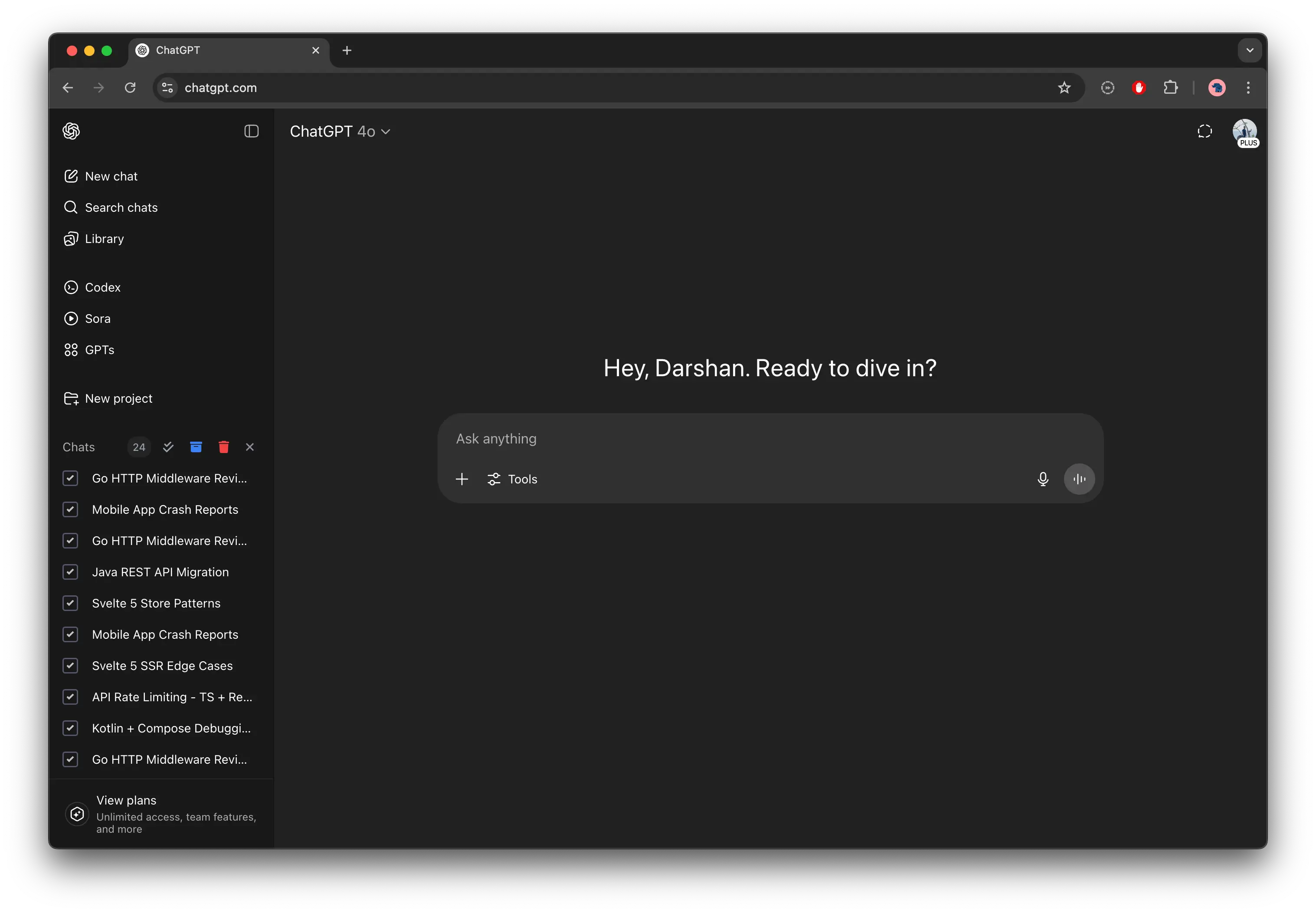
Task: Bookmark this page with star icon
Action: 1064,88
